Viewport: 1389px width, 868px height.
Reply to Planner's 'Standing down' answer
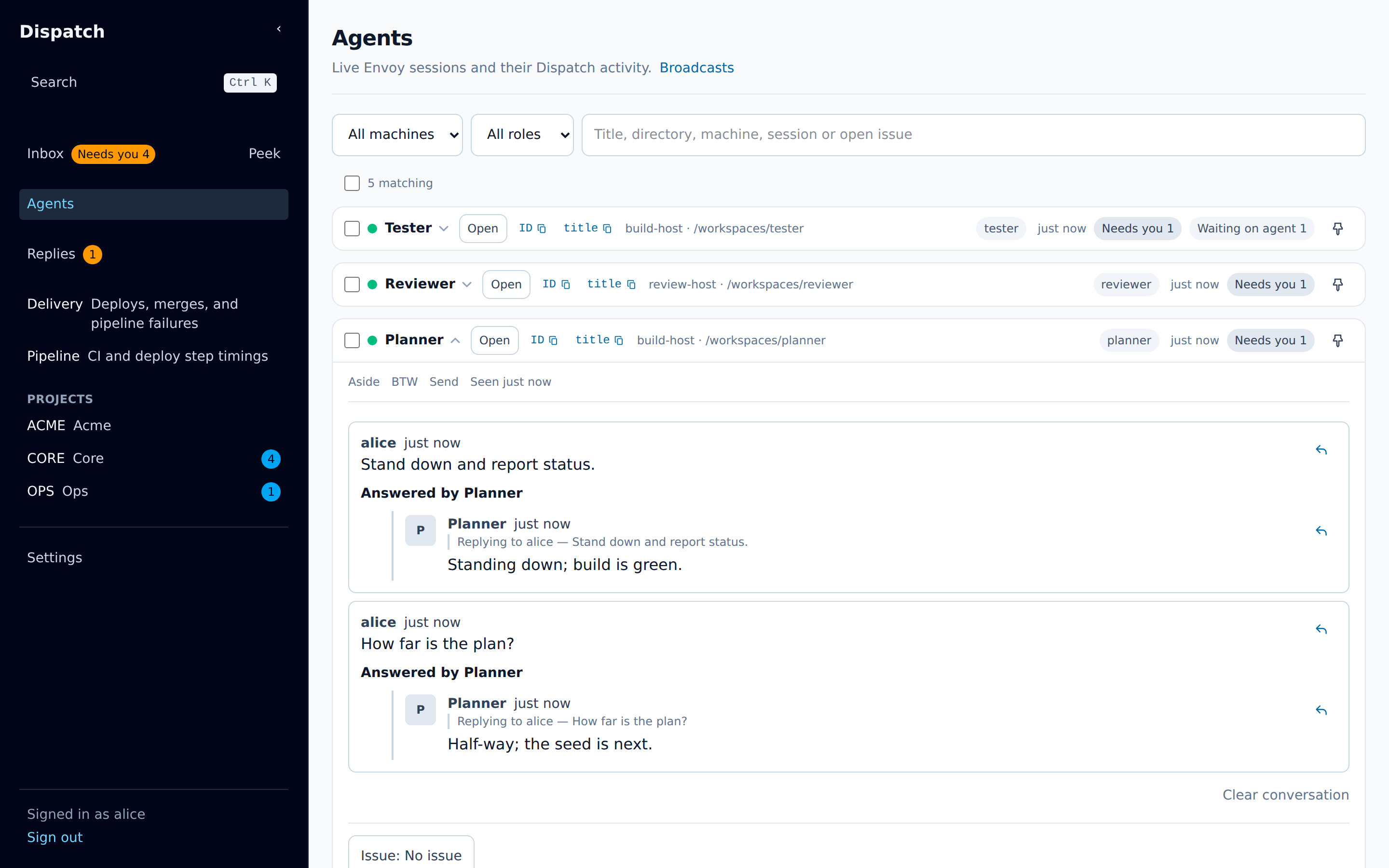(1321, 531)
